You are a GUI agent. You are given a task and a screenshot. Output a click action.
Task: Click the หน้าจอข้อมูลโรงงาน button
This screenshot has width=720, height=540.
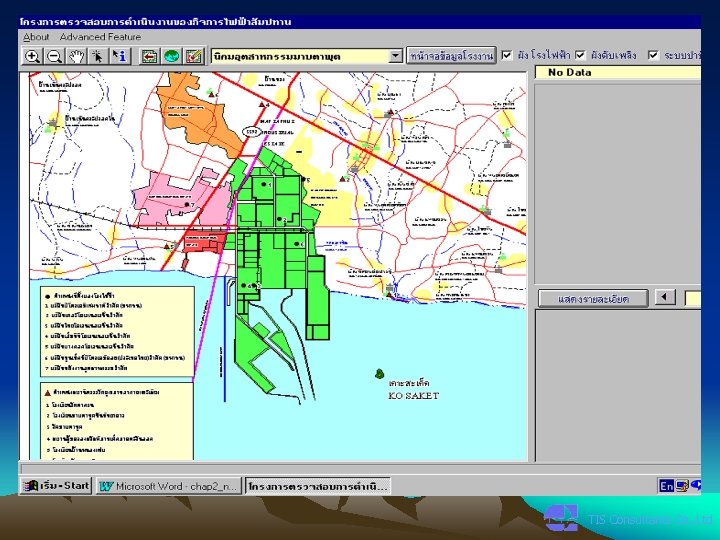pyautogui.click(x=451, y=56)
